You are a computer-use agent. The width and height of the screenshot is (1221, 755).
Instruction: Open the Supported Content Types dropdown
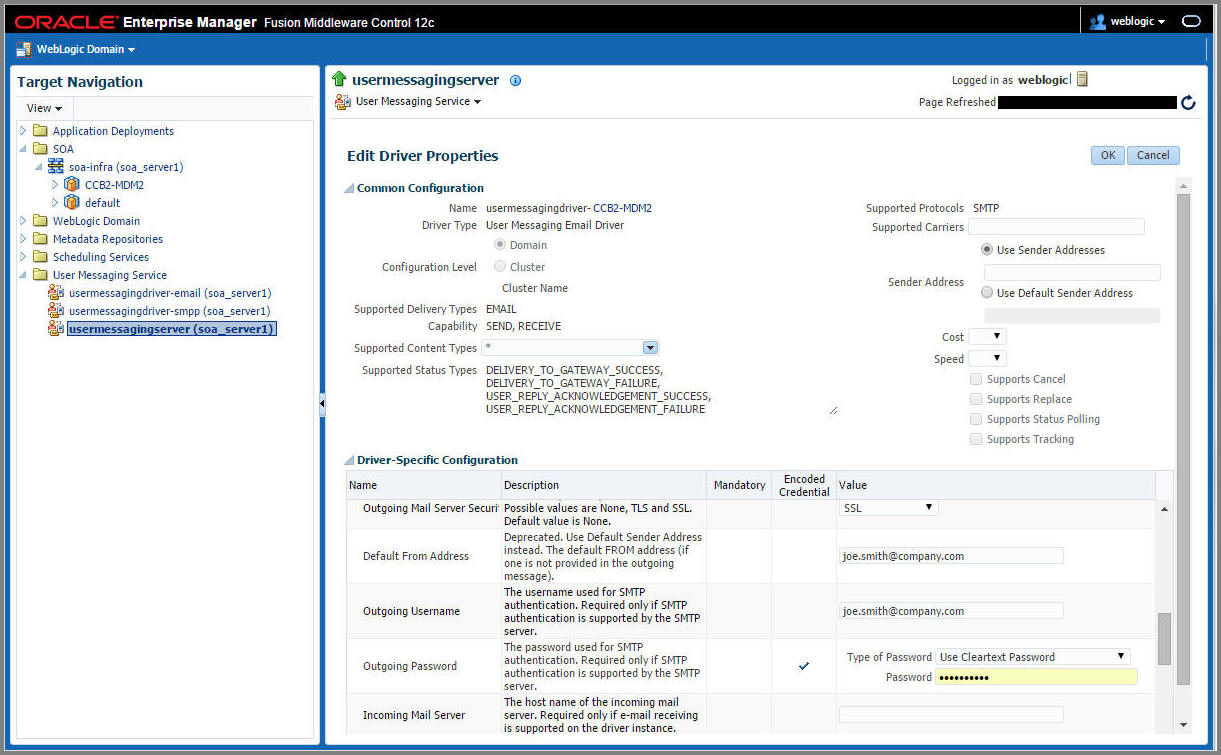(650, 348)
